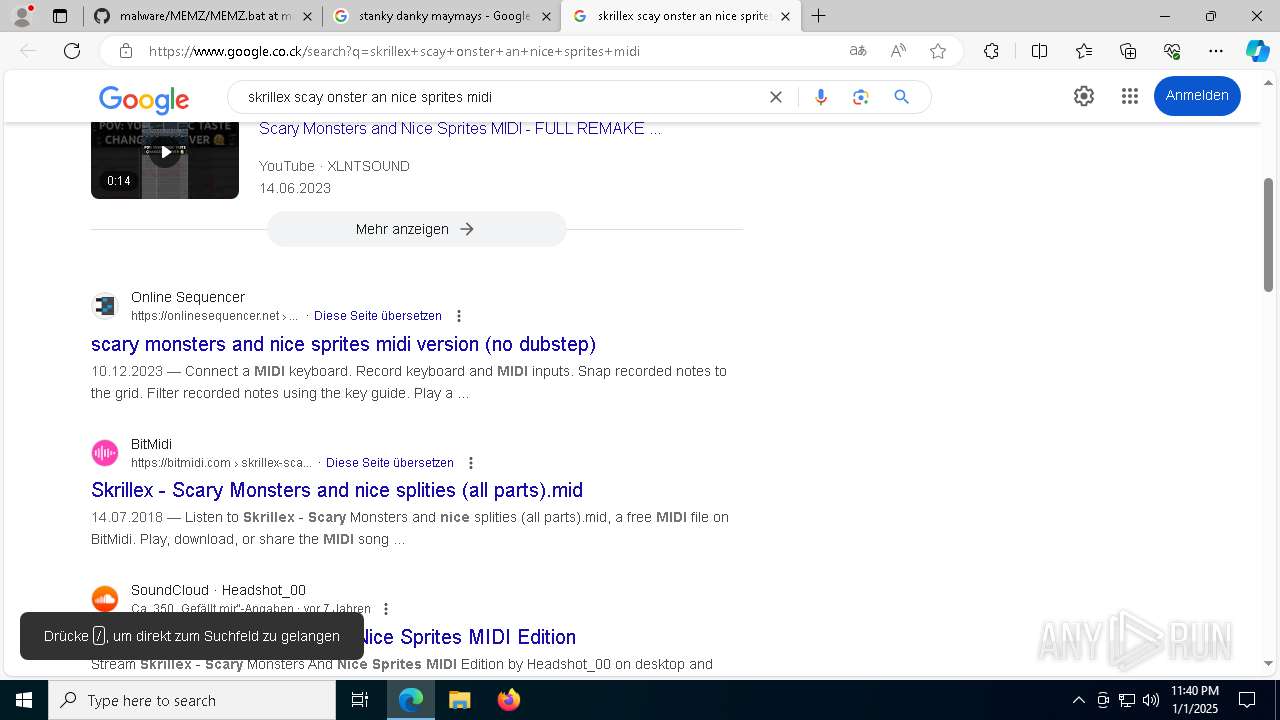The height and width of the screenshot is (720, 1280).
Task: Open Task View on the taskbar
Action: click(360, 700)
